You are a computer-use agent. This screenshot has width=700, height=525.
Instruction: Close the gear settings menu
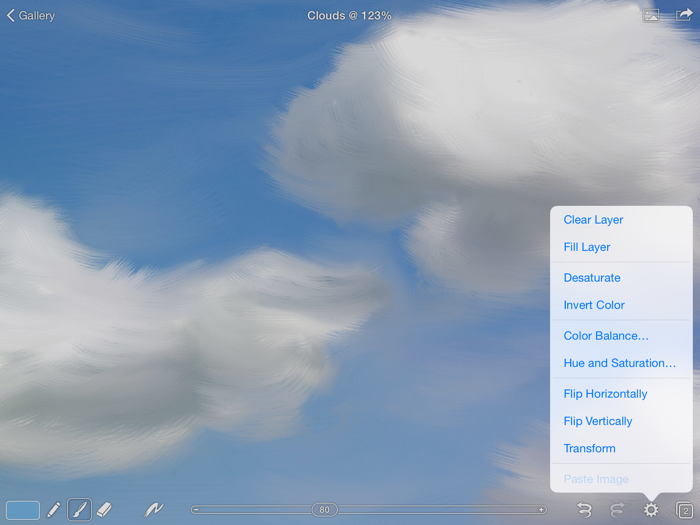click(x=651, y=509)
